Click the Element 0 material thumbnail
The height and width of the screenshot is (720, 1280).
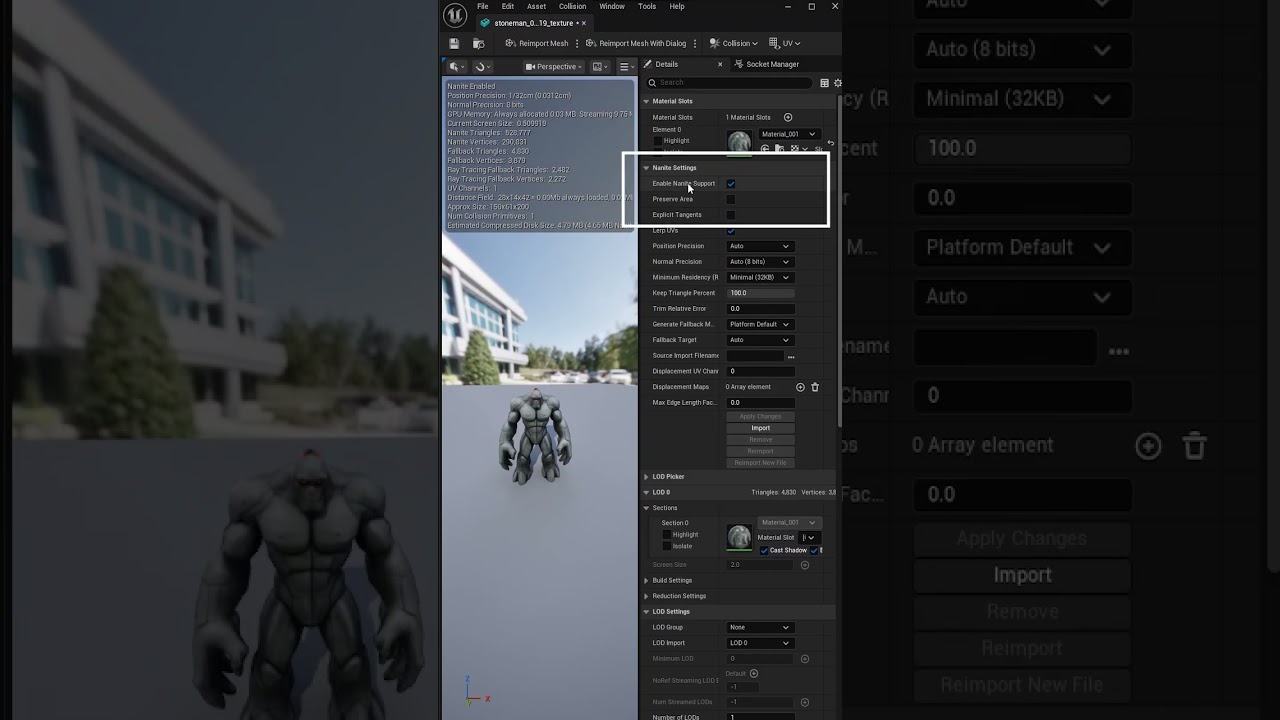(739, 142)
